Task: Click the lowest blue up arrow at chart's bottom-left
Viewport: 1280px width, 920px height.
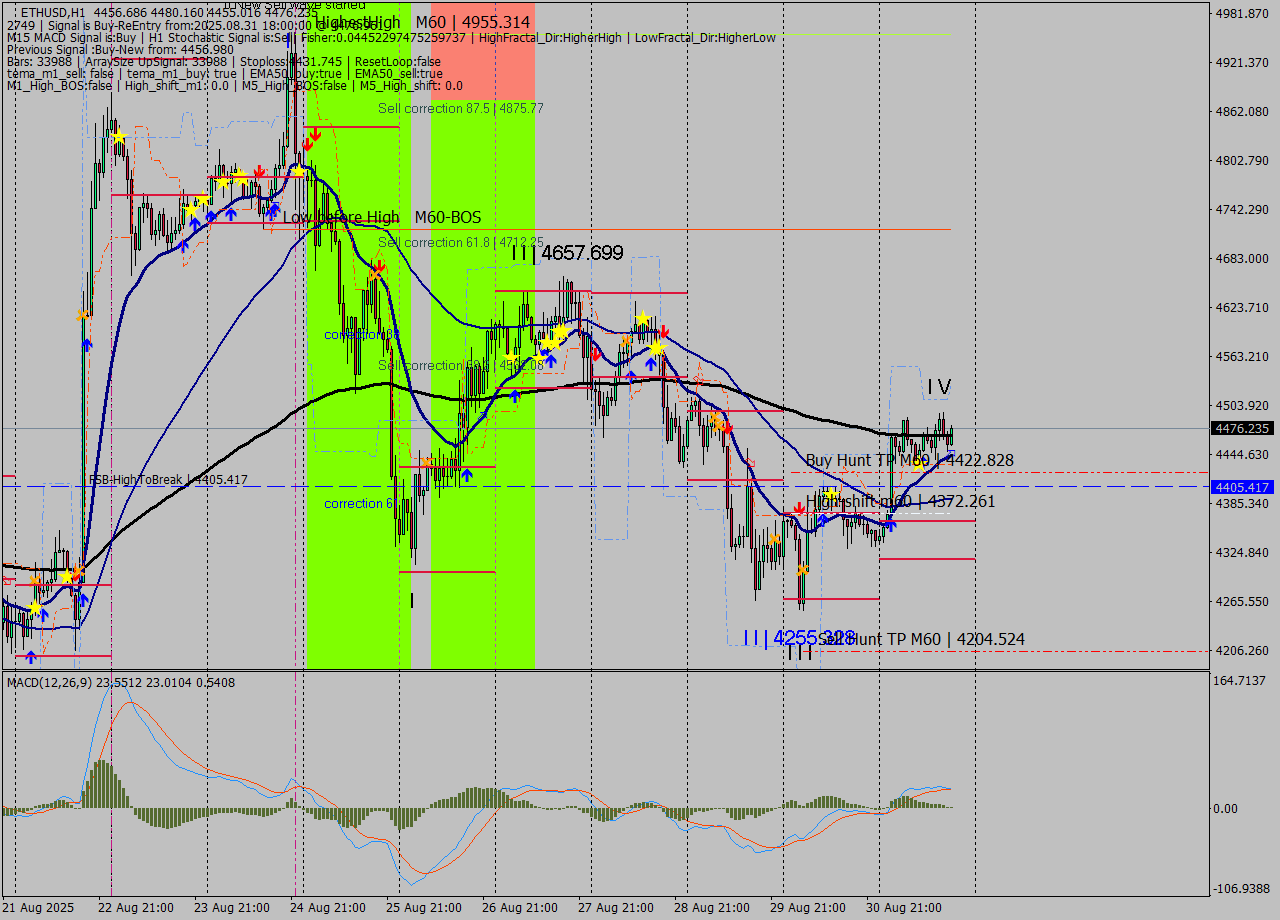Action: (x=31, y=656)
